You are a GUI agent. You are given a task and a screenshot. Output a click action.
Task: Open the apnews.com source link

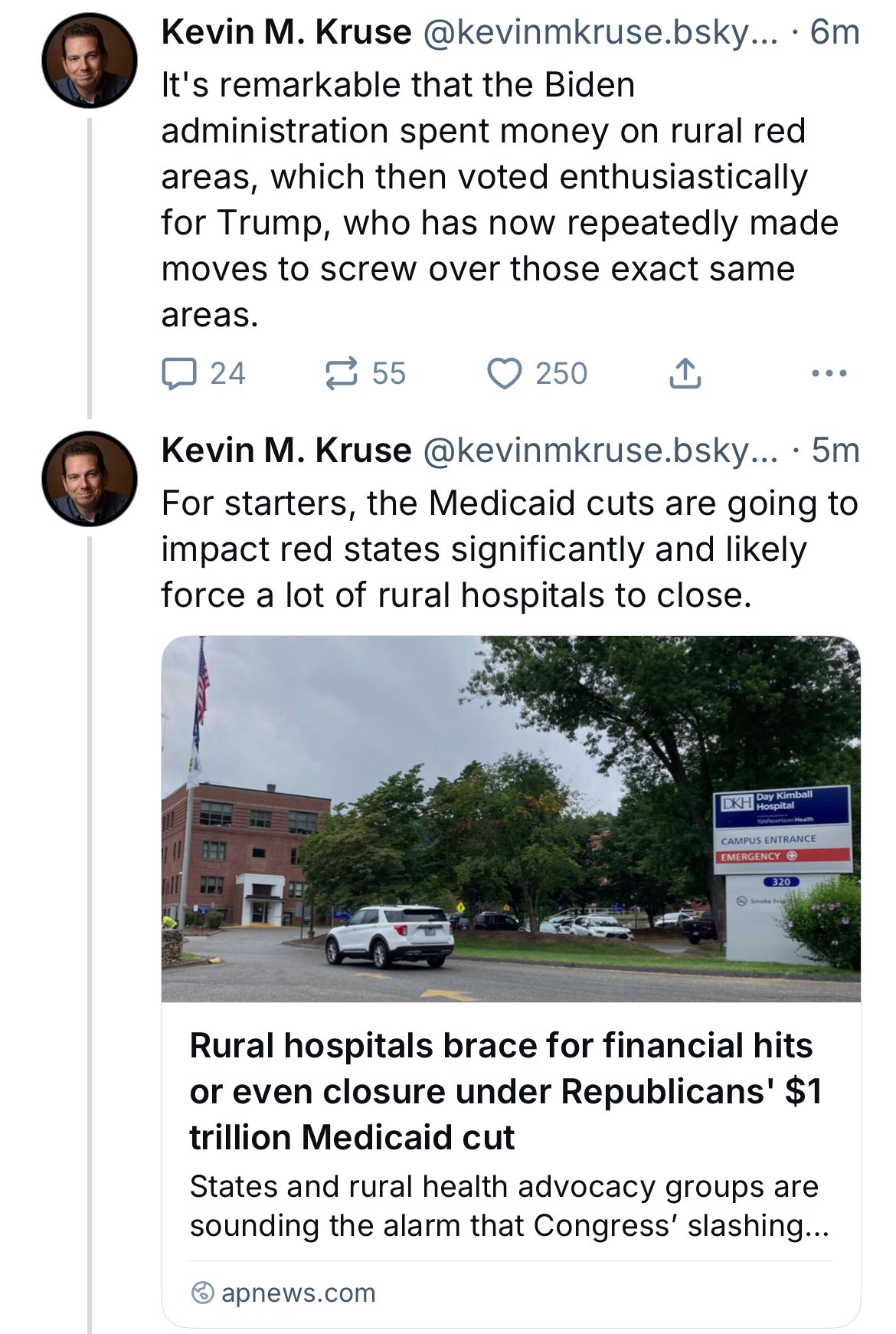[x=298, y=1293]
